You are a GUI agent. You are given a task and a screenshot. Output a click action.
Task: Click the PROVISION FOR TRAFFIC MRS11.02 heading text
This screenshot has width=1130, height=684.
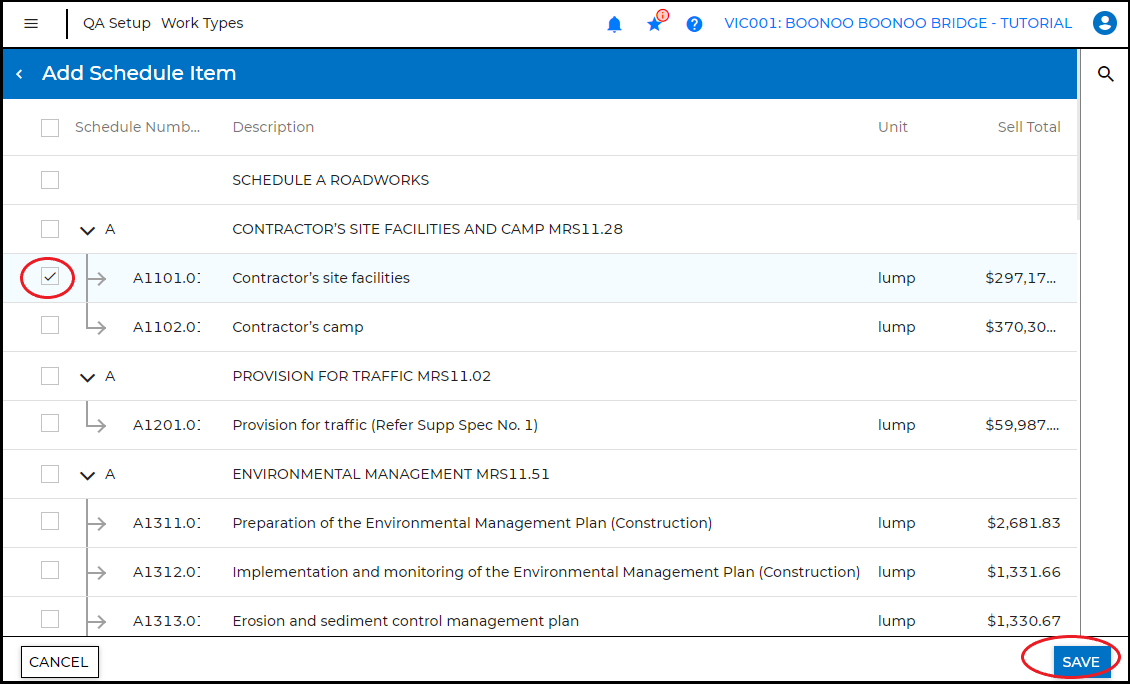pos(362,376)
